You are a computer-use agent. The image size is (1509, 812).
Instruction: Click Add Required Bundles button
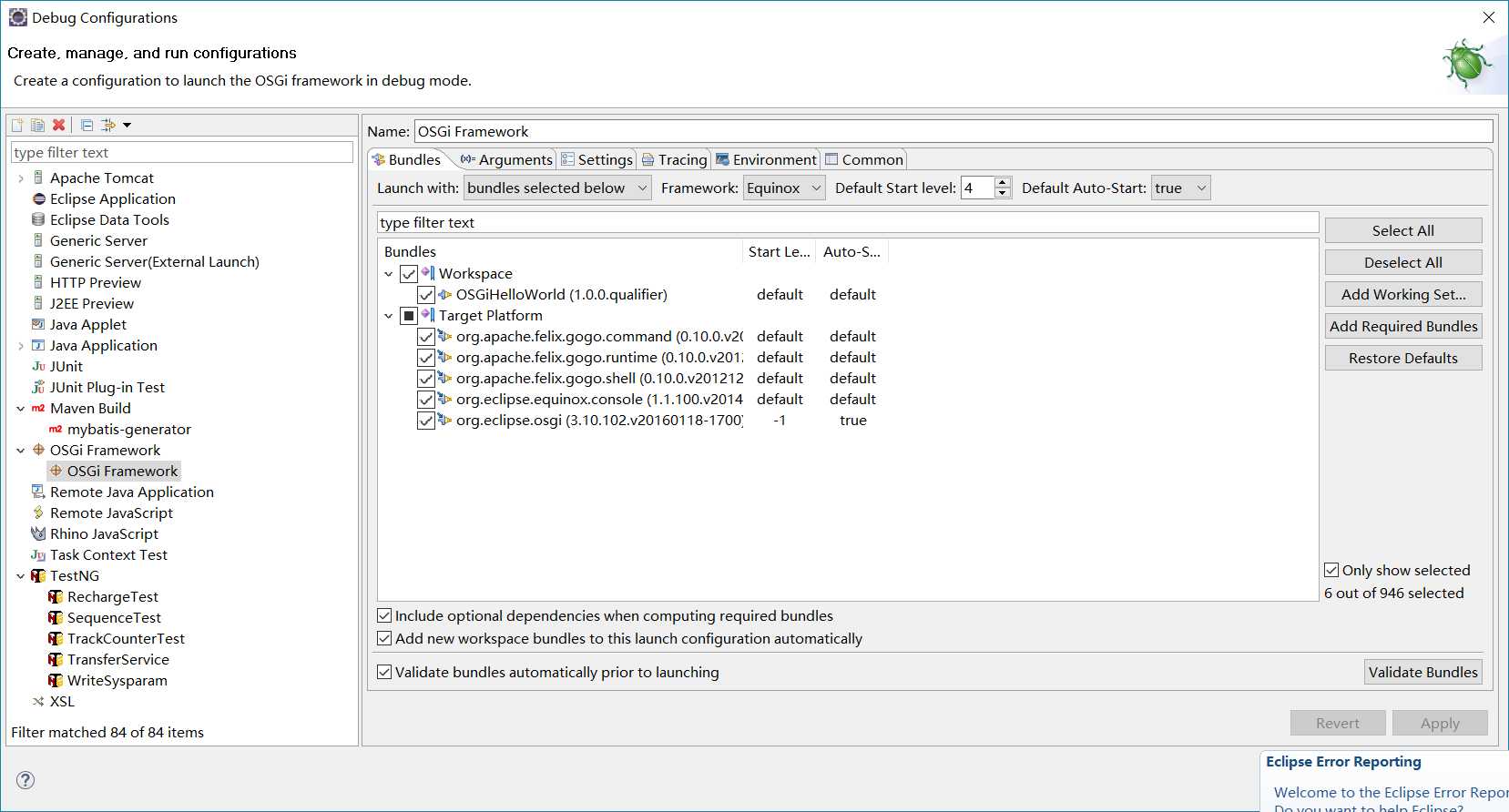(1403, 326)
